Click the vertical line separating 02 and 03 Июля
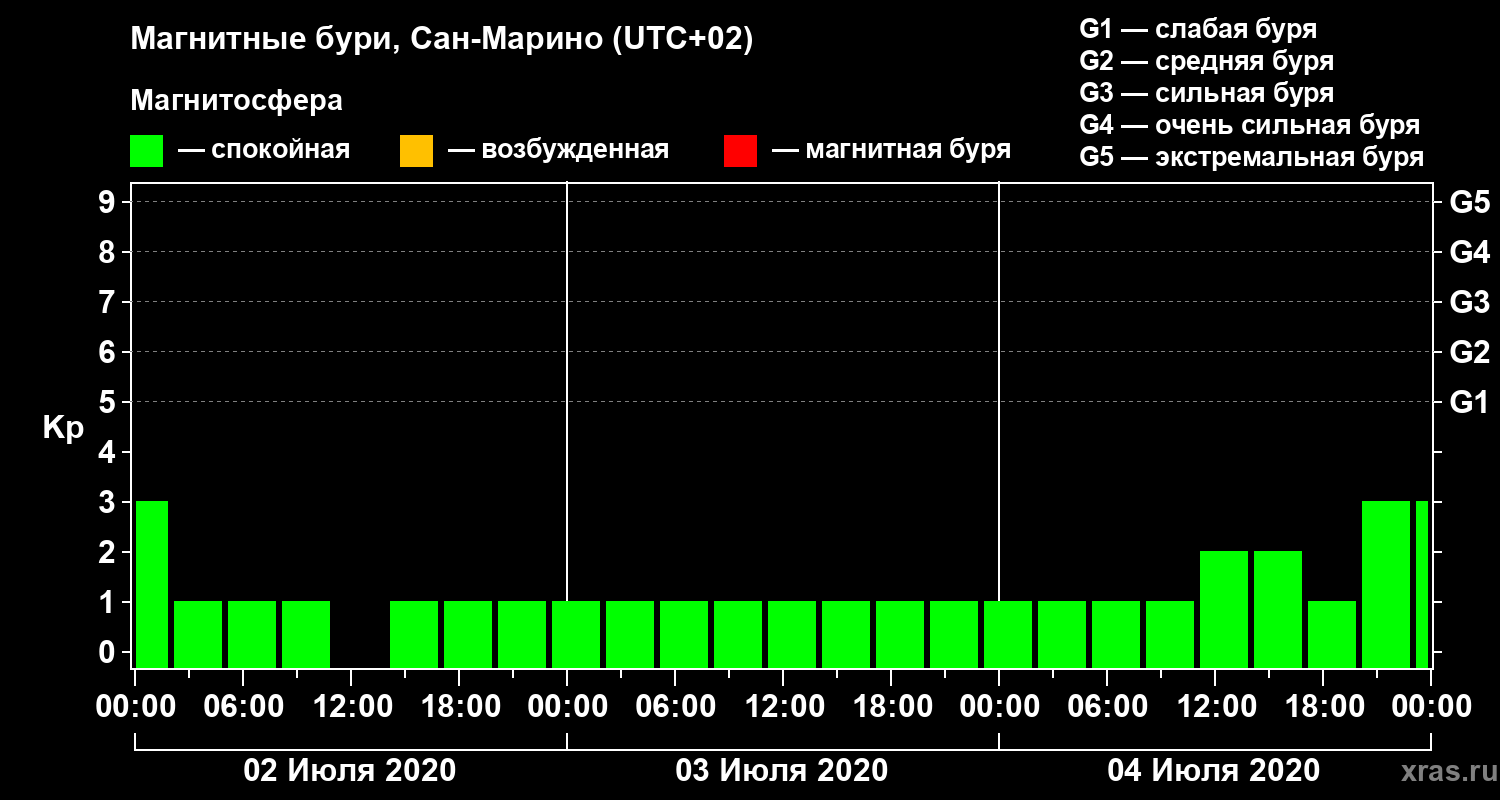The width and height of the screenshot is (1500, 800). (x=567, y=425)
